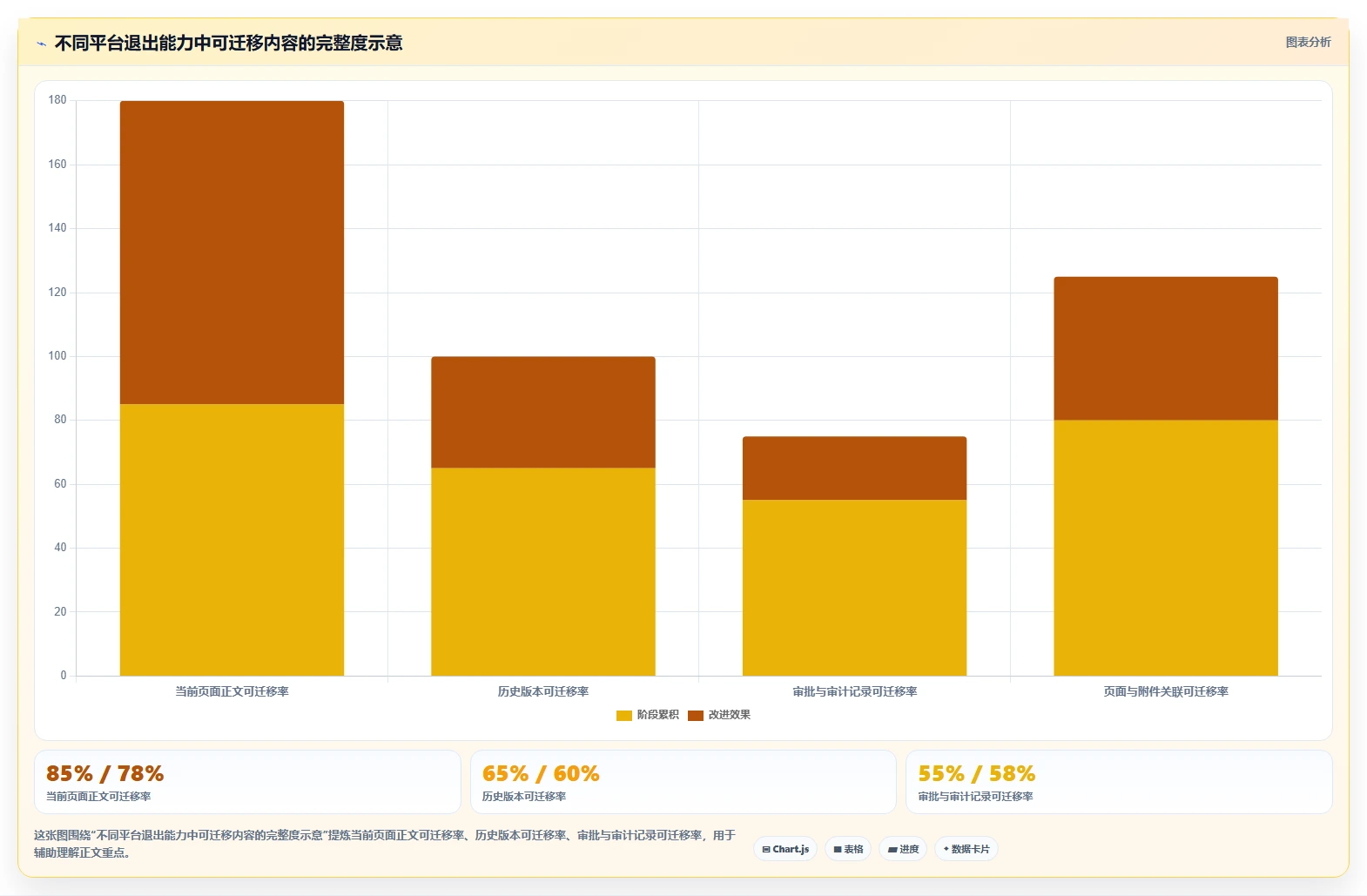Click the brown segment of the 历史版本可迁移率 bar
The height and width of the screenshot is (896, 1367).
tap(543, 413)
